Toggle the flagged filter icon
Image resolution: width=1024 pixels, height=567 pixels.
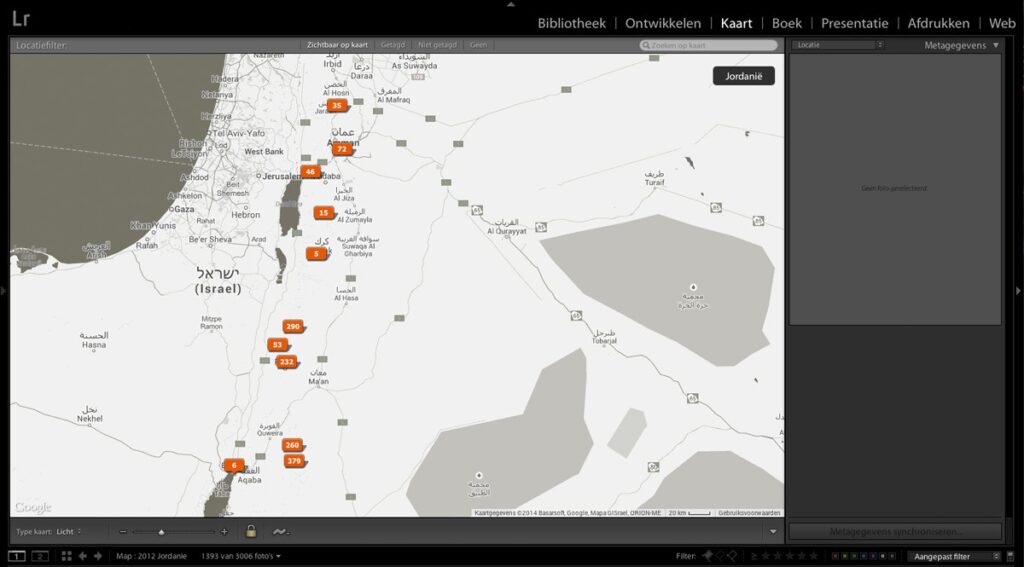click(x=708, y=556)
